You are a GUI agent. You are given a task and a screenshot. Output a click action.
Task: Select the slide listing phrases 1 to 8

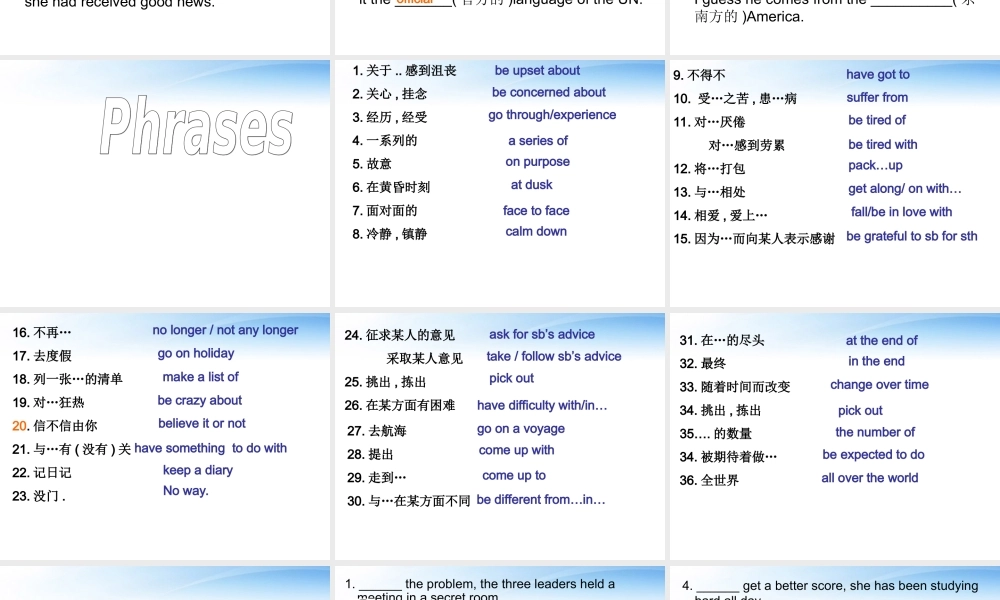(x=500, y=183)
